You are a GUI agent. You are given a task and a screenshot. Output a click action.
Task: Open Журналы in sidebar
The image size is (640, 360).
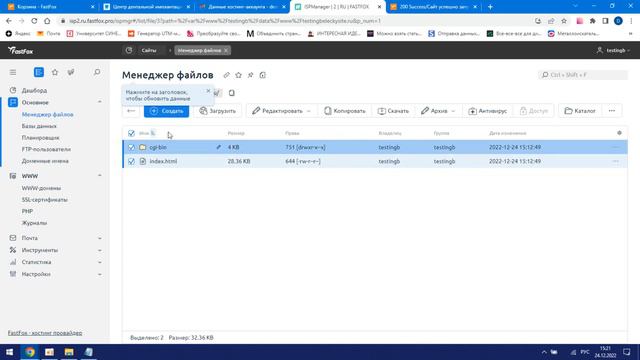coord(34,223)
